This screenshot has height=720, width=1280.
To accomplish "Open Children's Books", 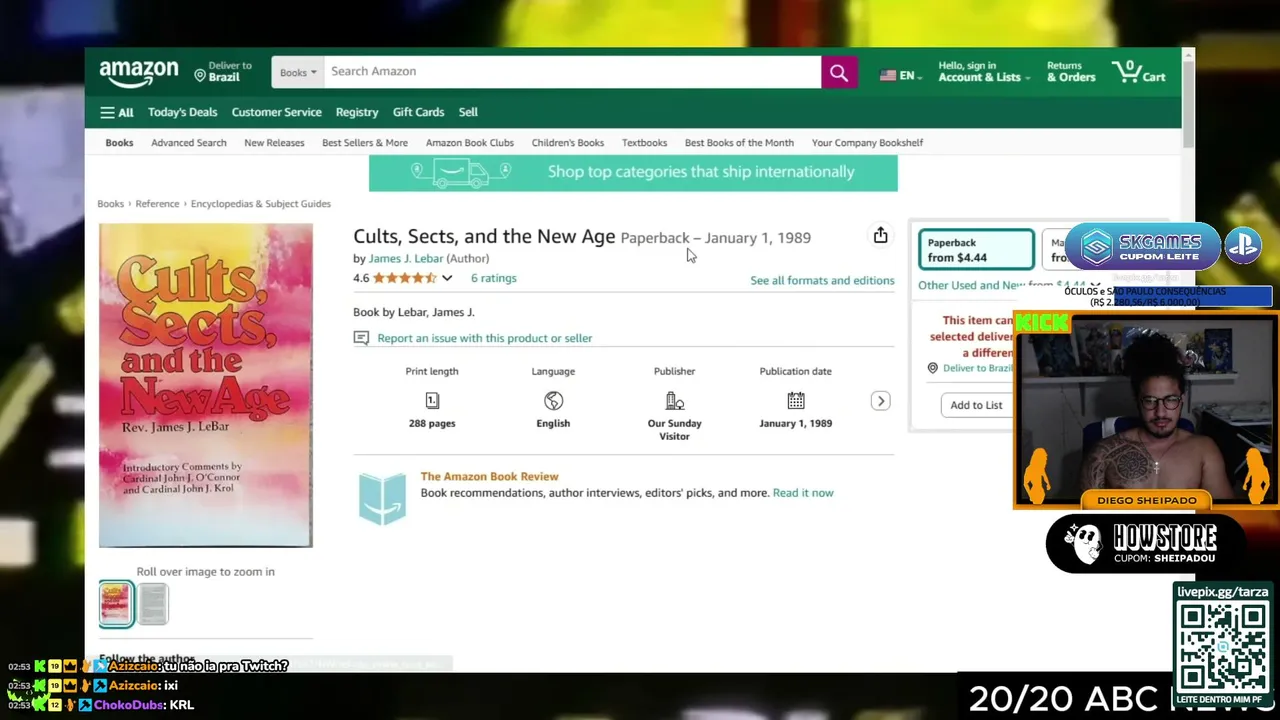I will [x=568, y=143].
